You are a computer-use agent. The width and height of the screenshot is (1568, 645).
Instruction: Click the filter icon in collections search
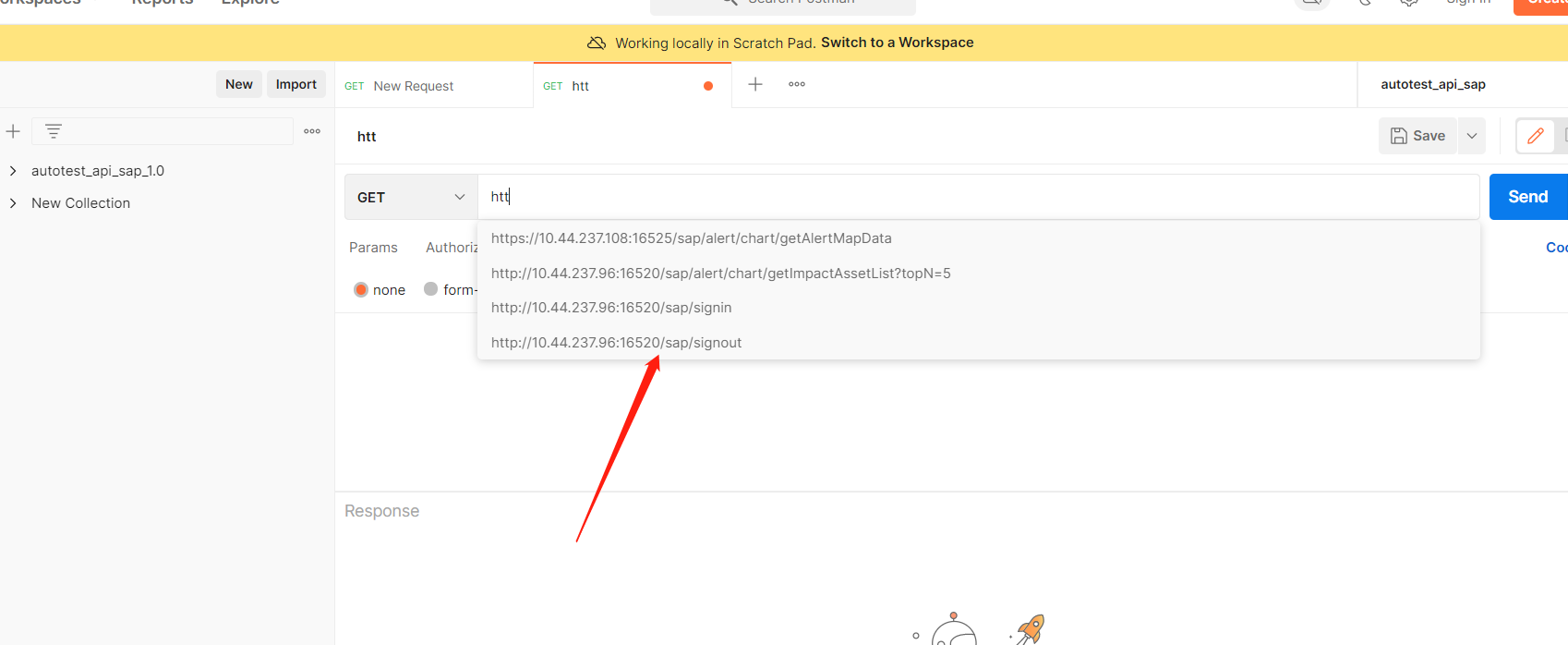click(x=54, y=131)
